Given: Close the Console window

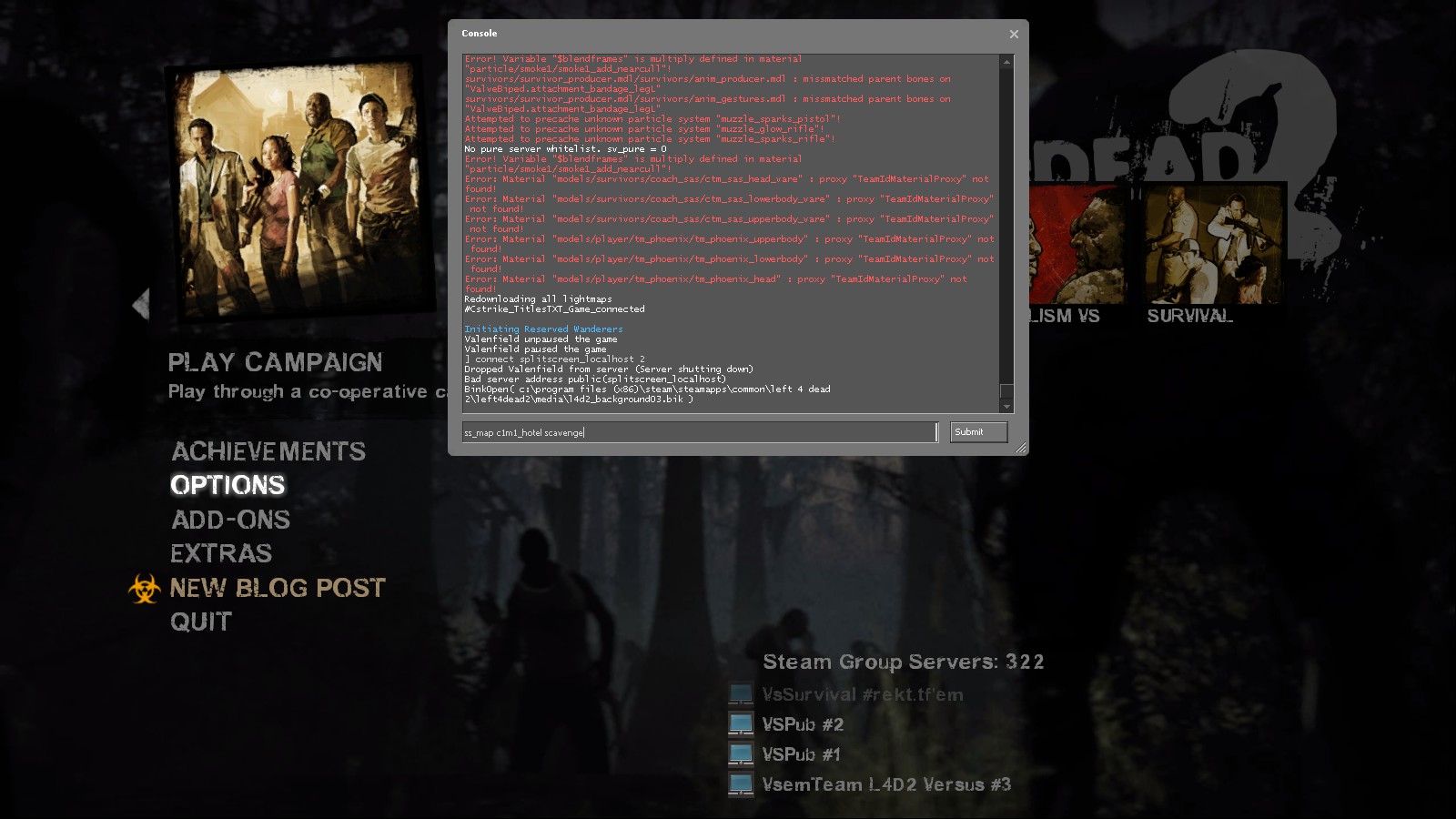Looking at the screenshot, I should coord(1014,34).
